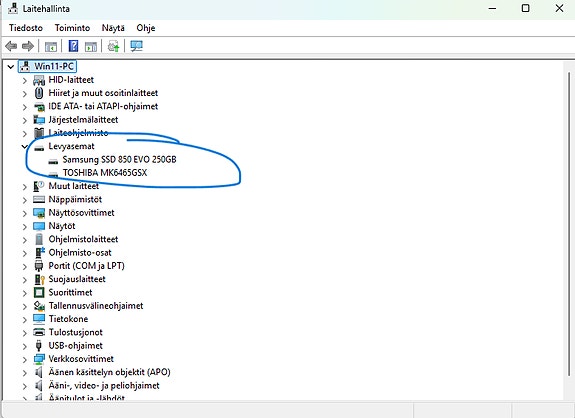The height and width of the screenshot is (418, 575).
Task: Open the blue question mark help icon
Action: tap(73, 46)
